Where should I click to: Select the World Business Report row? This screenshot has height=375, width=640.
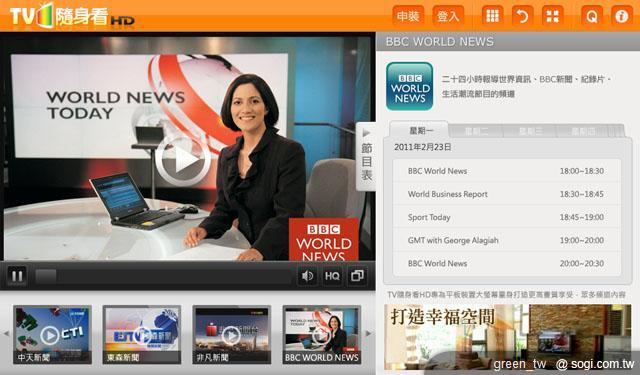(x=507, y=194)
